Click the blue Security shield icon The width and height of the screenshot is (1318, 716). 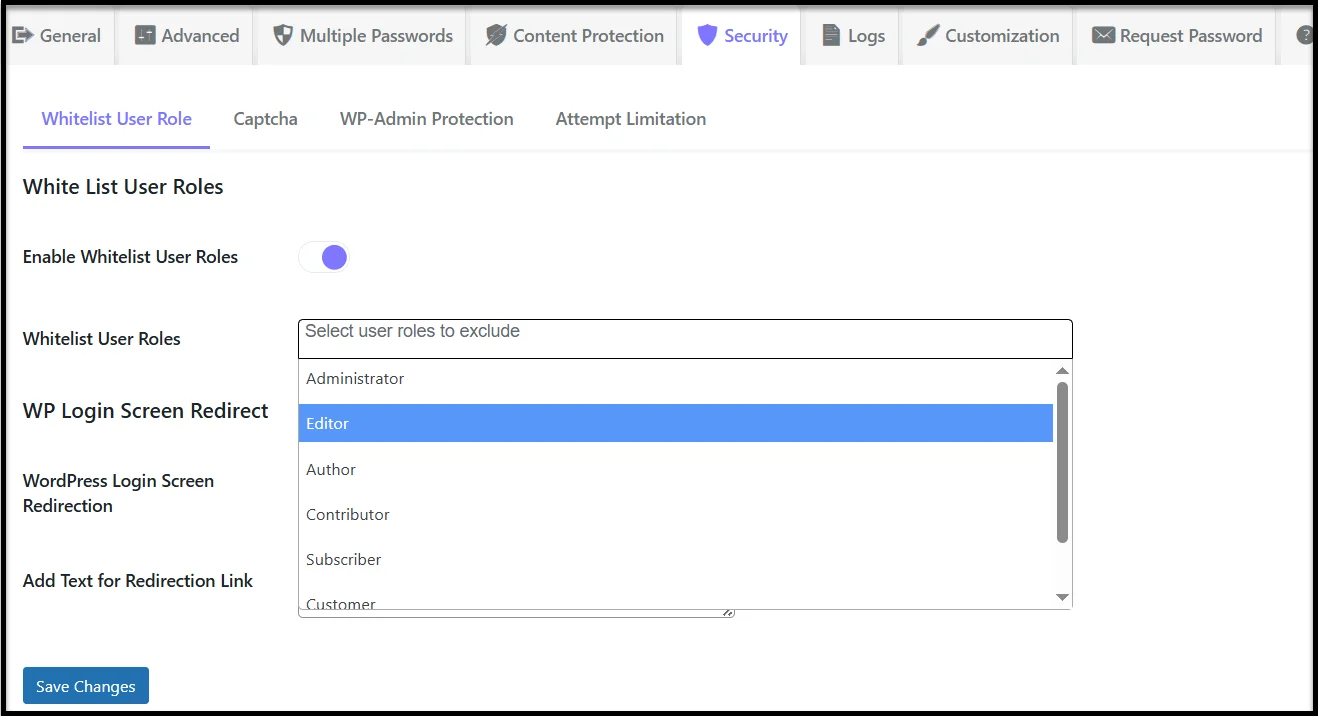coord(708,35)
